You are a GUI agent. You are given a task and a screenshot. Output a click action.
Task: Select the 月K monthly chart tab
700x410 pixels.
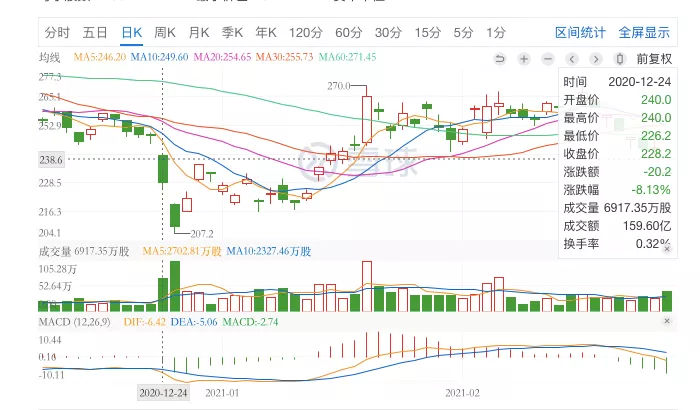[200, 32]
